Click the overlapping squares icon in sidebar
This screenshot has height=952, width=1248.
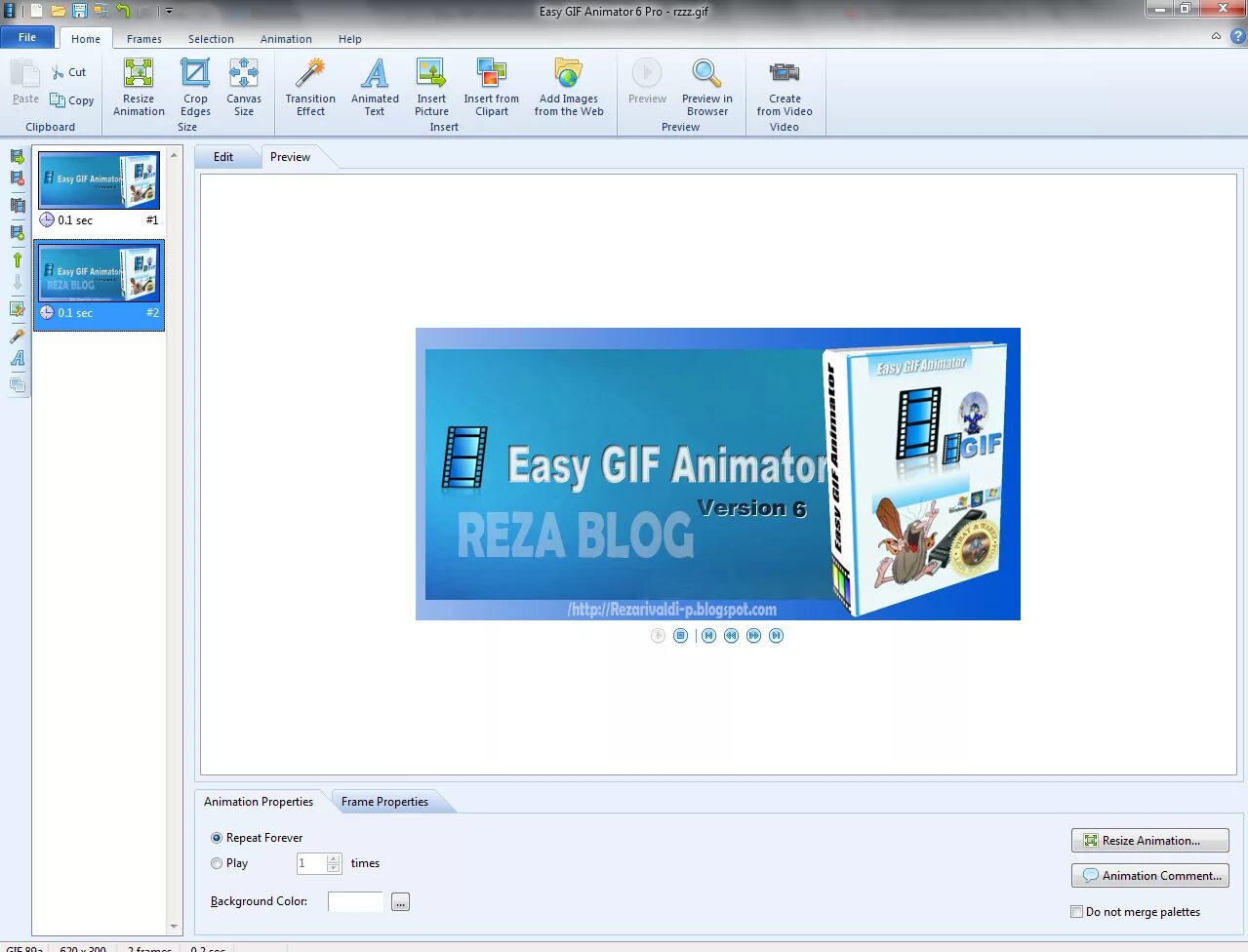17,385
